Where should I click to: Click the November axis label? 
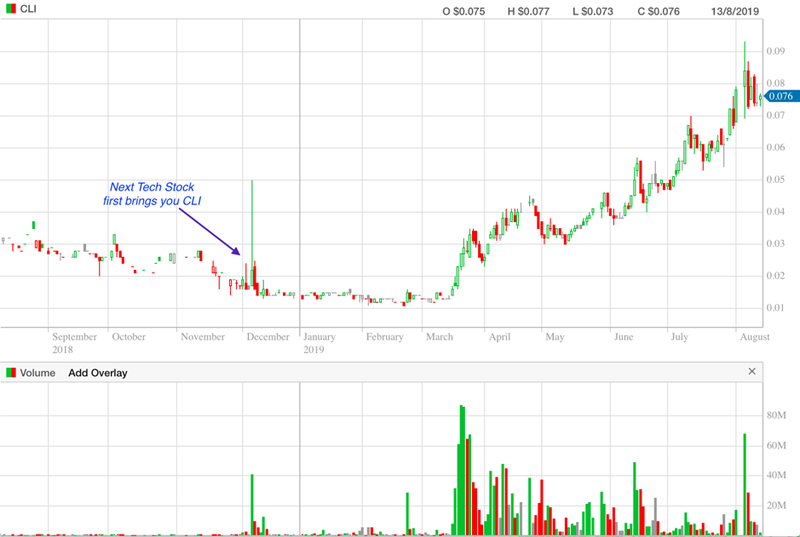coord(203,337)
